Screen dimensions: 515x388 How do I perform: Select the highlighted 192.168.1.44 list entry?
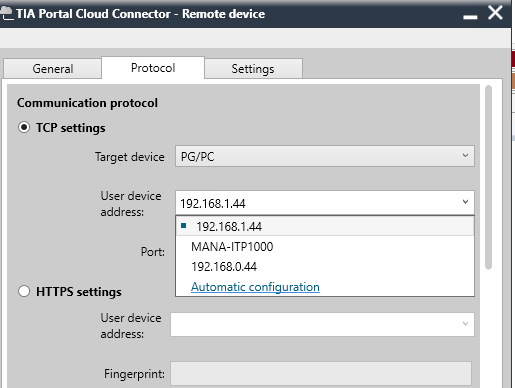pos(325,226)
